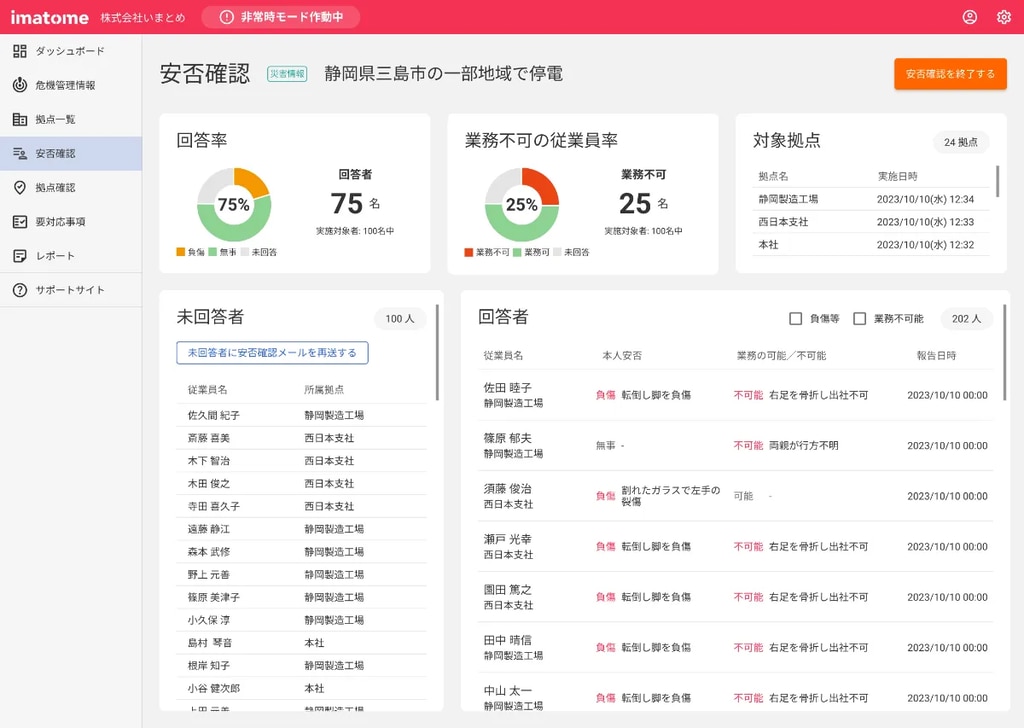The width and height of the screenshot is (1024, 728).
Task: Go to 拠点一覧 menu item
Action: pyautogui.click(x=56, y=119)
